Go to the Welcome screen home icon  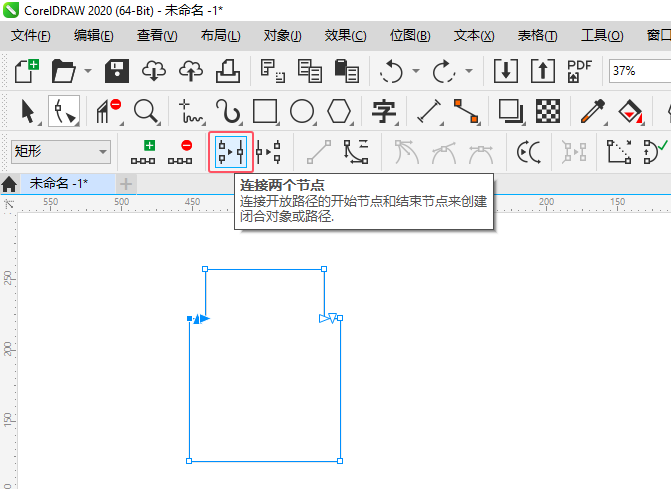[9, 184]
